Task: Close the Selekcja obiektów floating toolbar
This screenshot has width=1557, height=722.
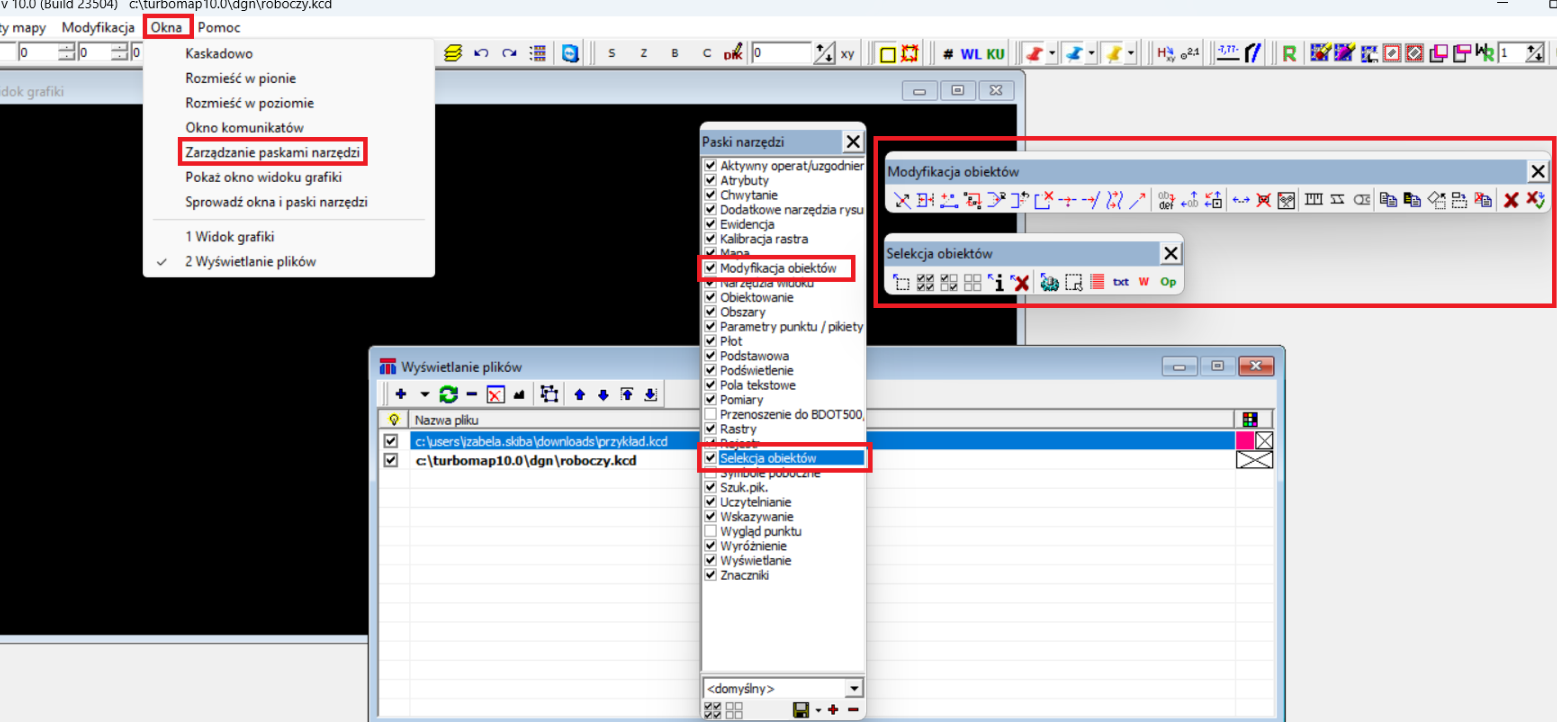Action: click(x=1170, y=254)
